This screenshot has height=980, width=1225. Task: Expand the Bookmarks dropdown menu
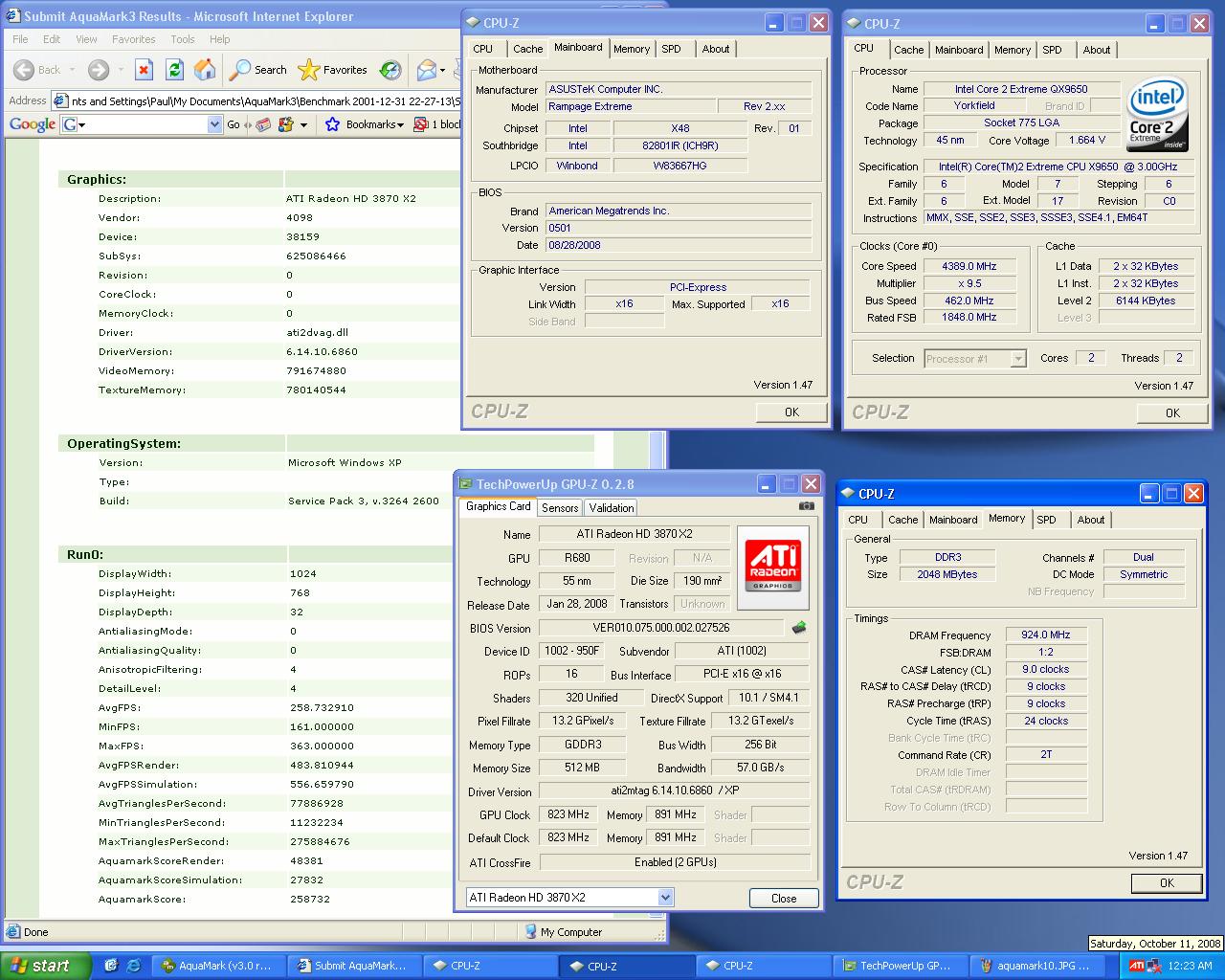[400, 124]
